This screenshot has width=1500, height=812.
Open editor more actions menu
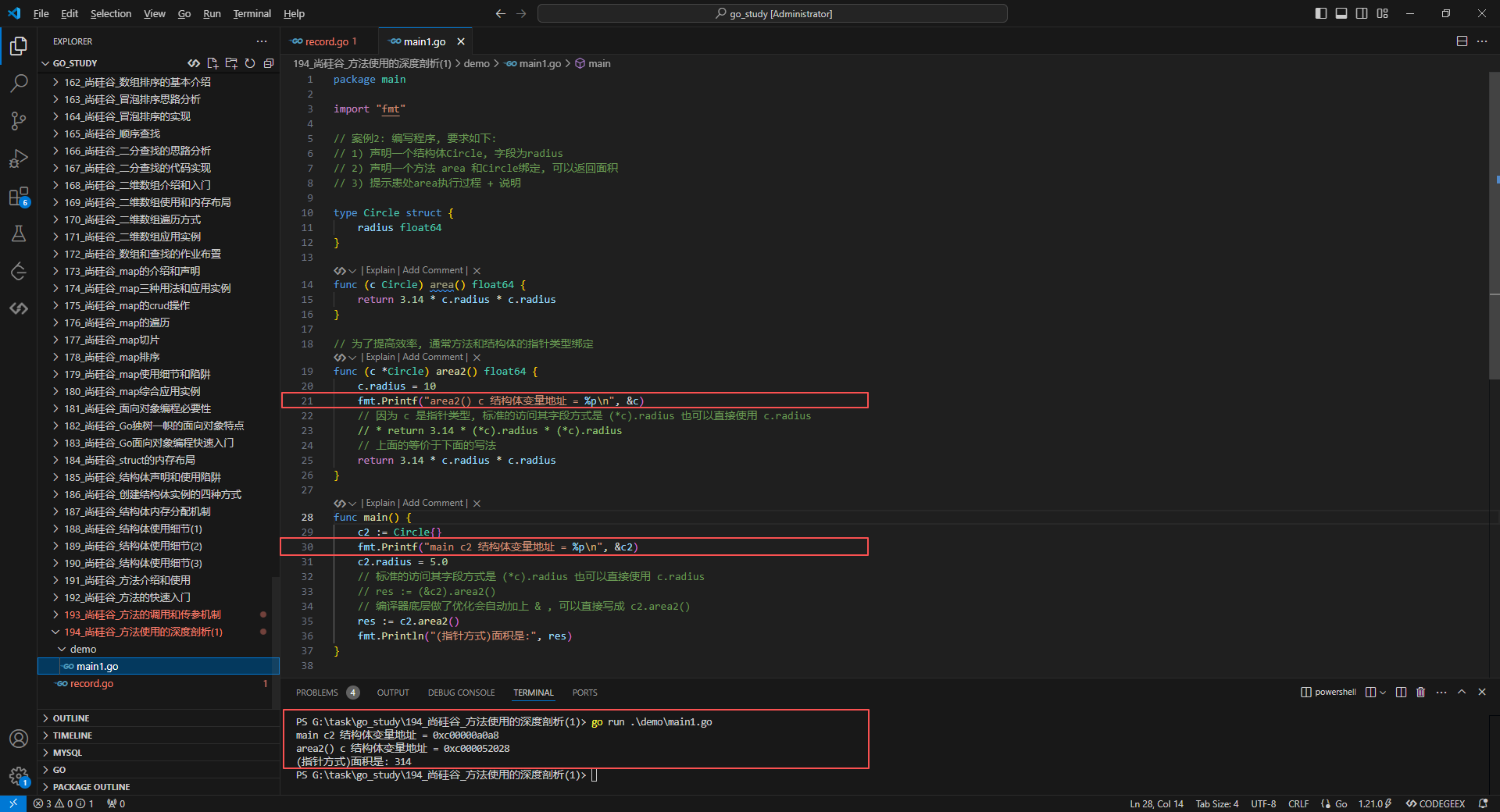tap(1482, 41)
